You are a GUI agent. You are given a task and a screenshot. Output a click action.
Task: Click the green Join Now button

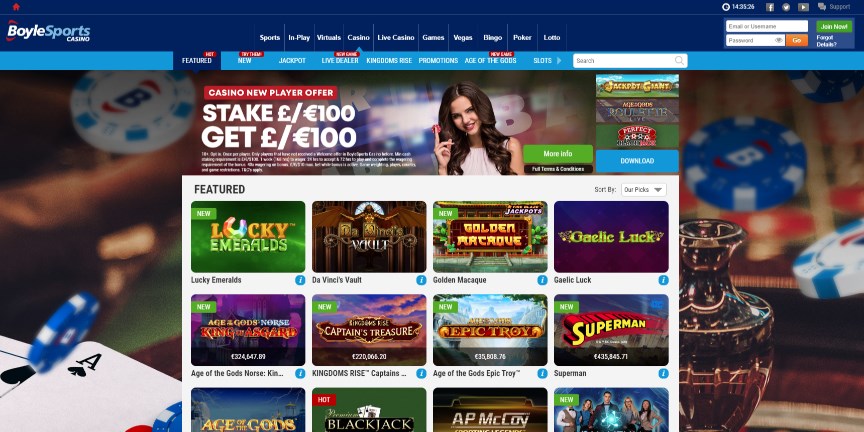point(834,26)
